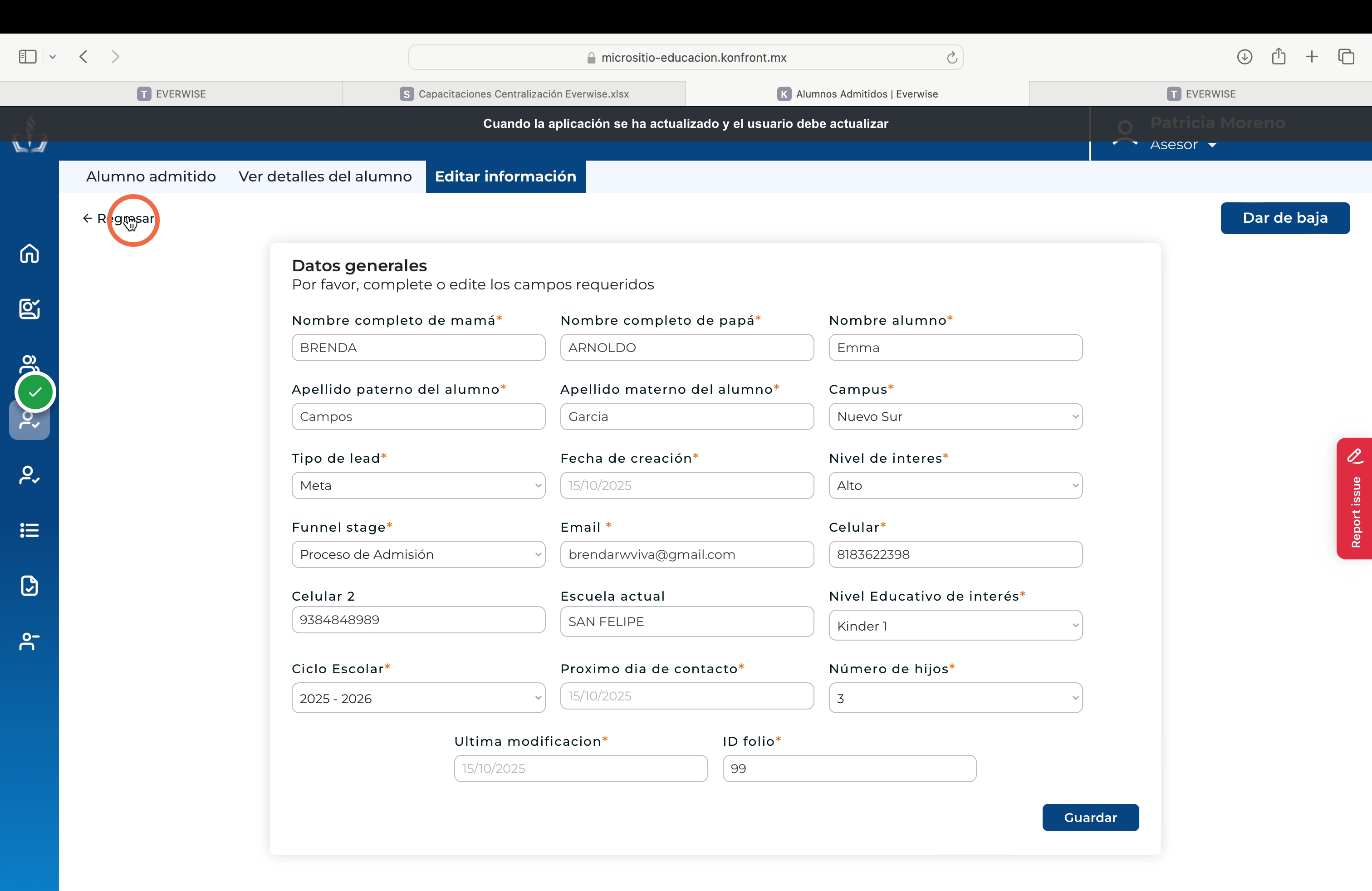Expand the Campus dropdown Nuevo Sur
Viewport: 1372px width, 891px height.
pyautogui.click(x=955, y=416)
